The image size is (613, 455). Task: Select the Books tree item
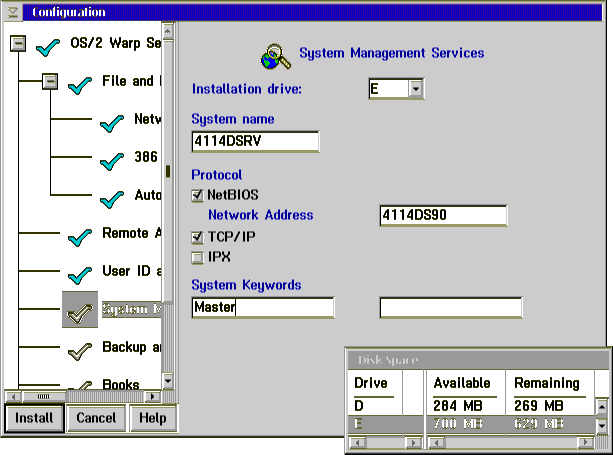tap(121, 384)
